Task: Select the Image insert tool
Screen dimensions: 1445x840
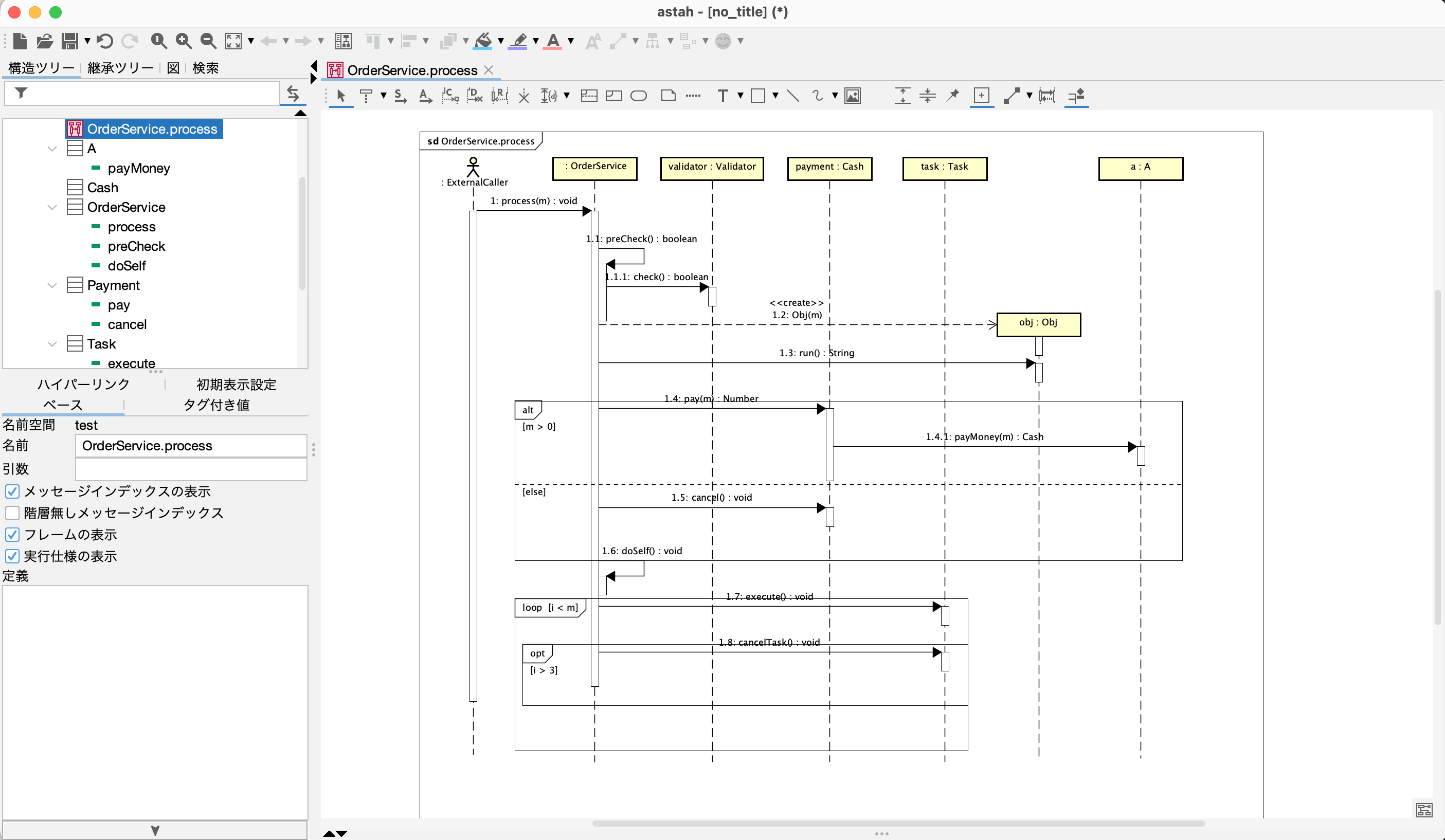Action: [x=853, y=96]
